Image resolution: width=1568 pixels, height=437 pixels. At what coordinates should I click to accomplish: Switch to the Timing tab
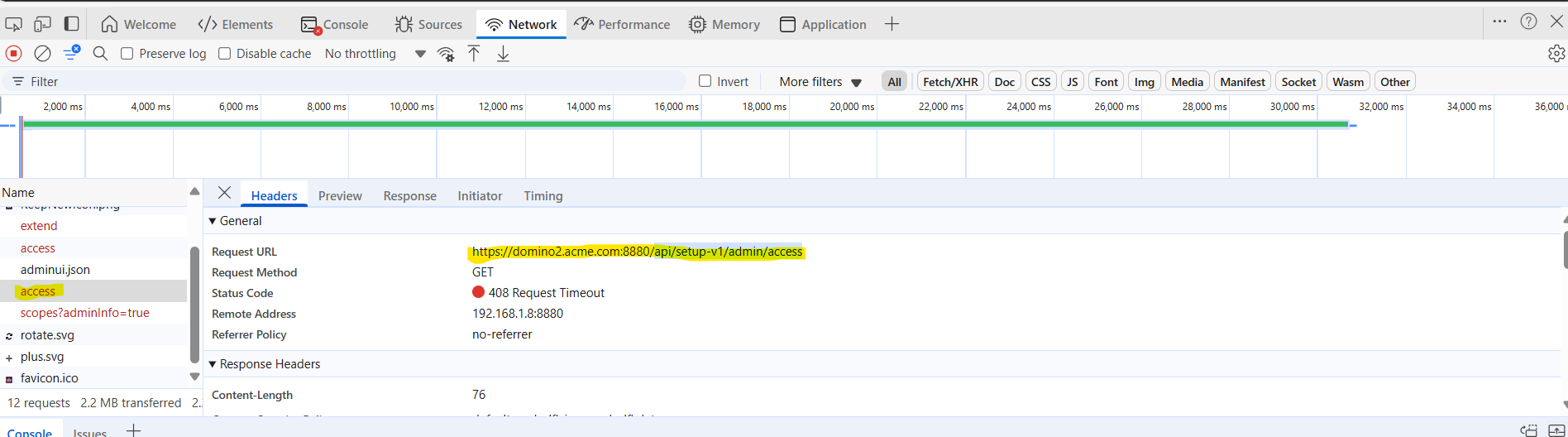543,196
